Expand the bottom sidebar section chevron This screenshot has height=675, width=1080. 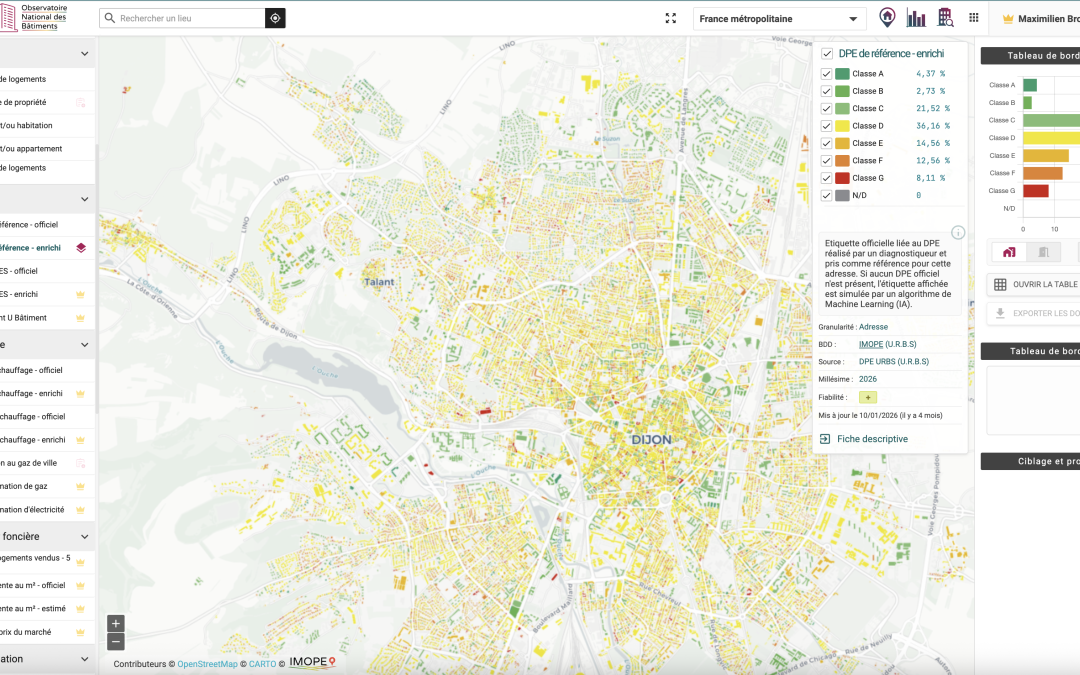84,659
